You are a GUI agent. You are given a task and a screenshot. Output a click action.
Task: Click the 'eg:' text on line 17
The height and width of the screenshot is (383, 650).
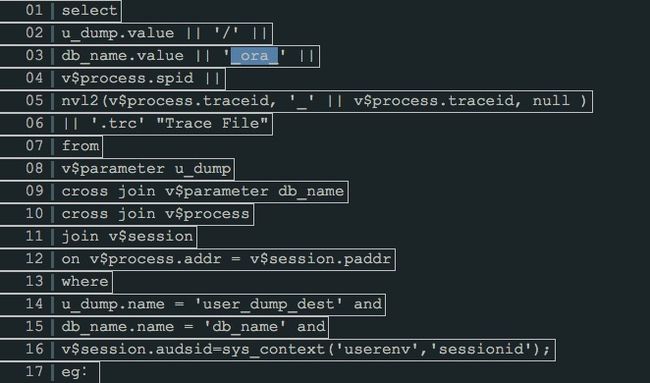click(x=74, y=372)
